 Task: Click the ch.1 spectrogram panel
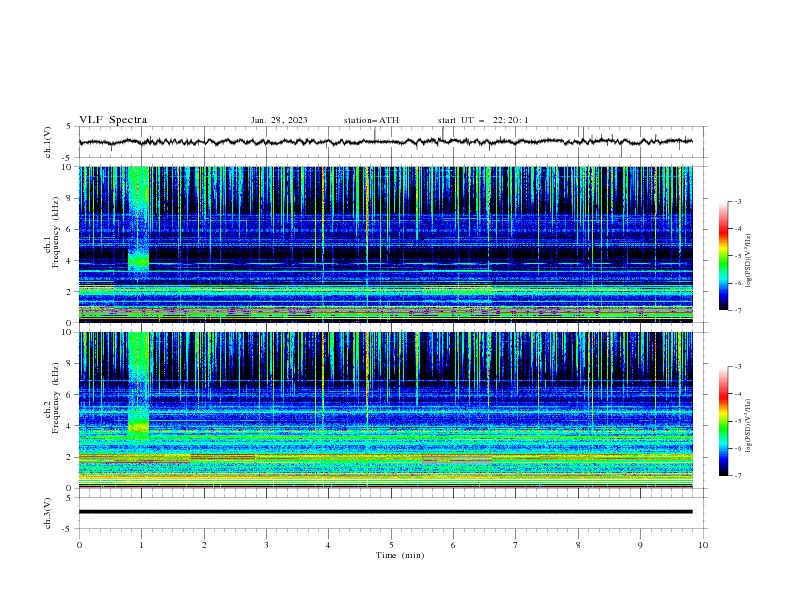(385, 244)
